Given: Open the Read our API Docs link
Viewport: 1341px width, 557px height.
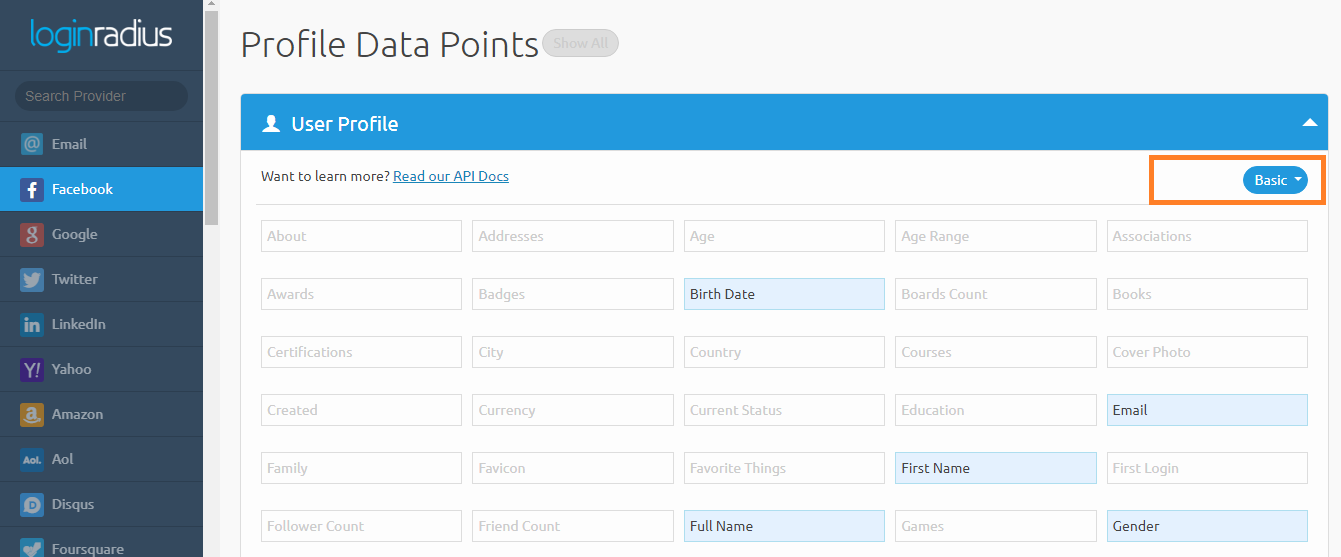Looking at the screenshot, I should 451,176.
